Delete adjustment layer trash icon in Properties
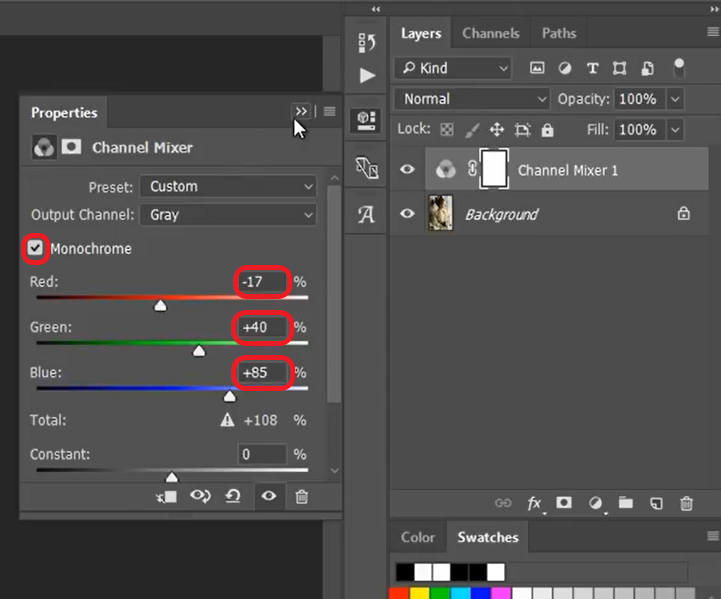 coord(302,496)
